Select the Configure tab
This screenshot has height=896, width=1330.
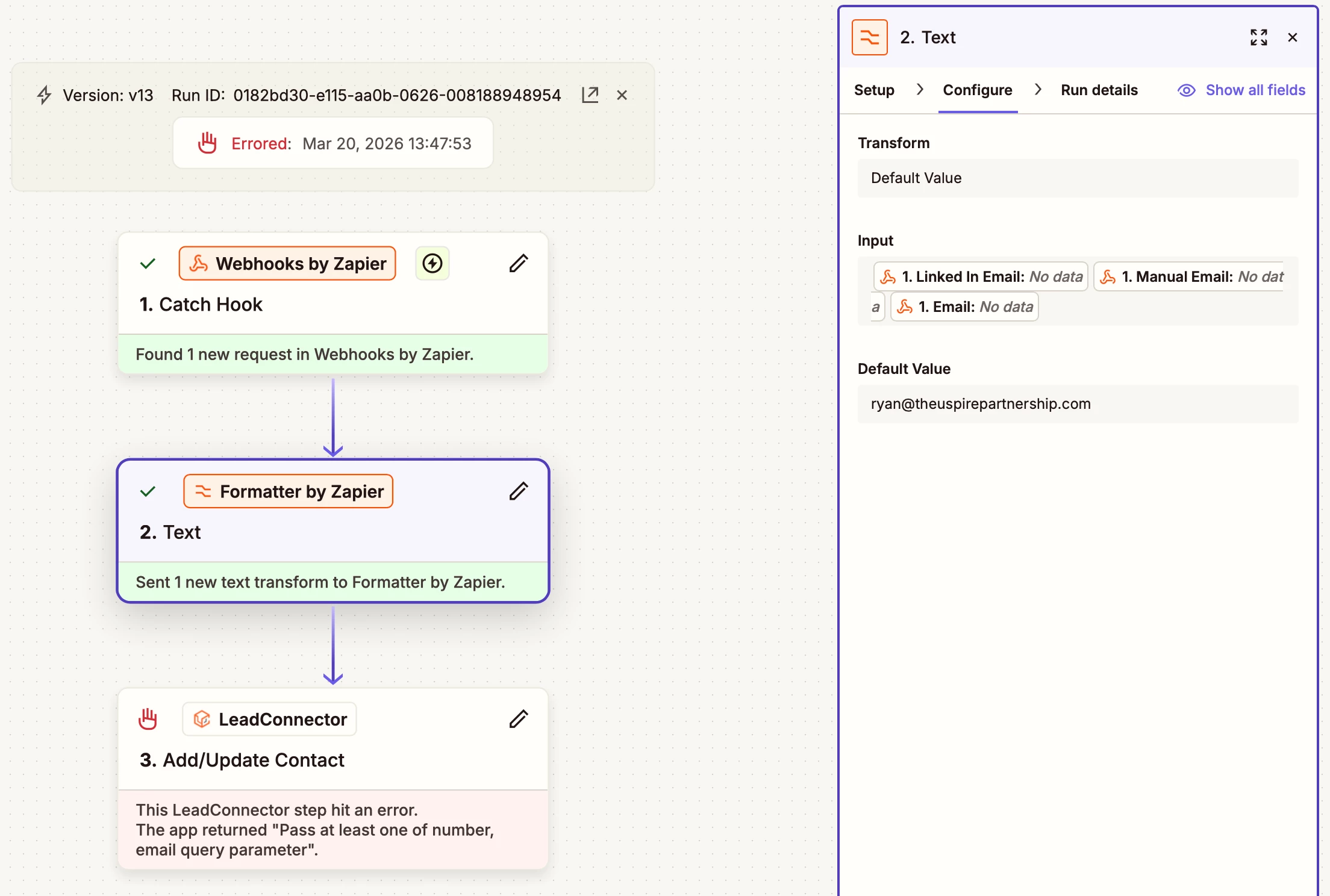click(x=977, y=90)
